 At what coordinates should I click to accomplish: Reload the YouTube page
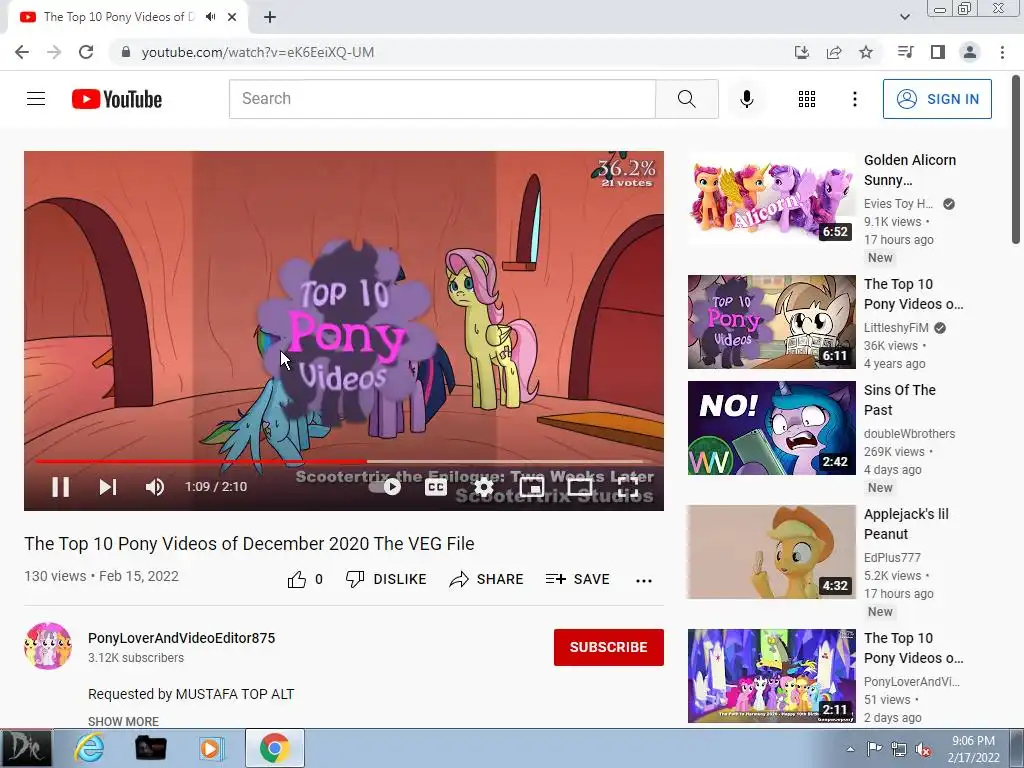click(86, 52)
